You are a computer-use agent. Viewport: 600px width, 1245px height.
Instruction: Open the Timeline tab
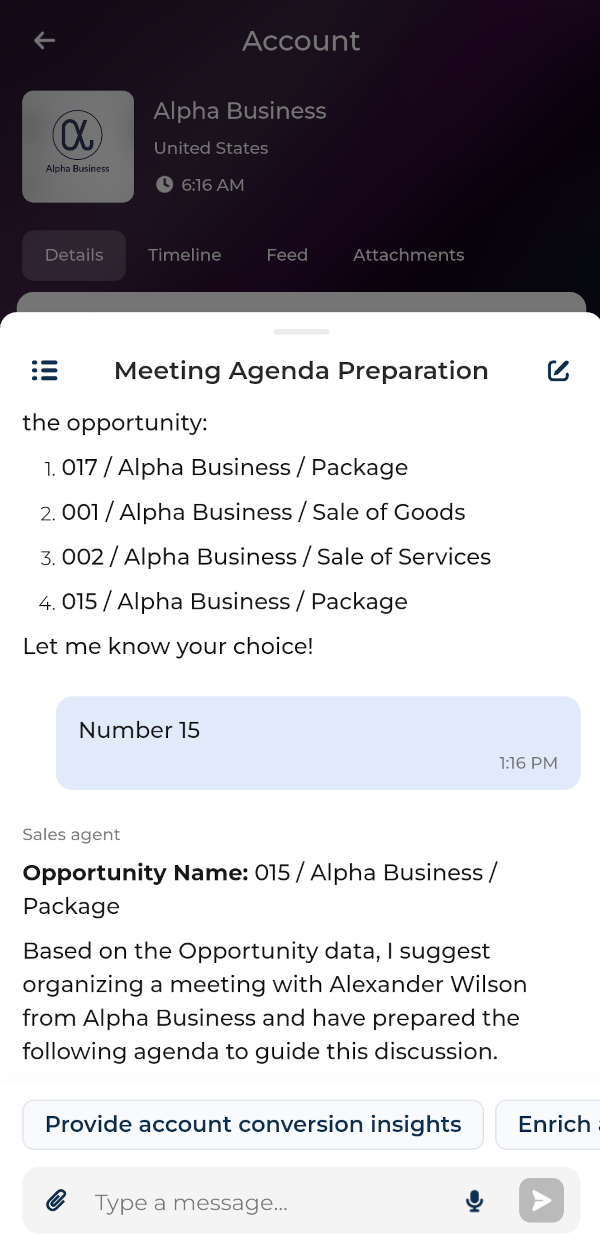pyautogui.click(x=184, y=255)
